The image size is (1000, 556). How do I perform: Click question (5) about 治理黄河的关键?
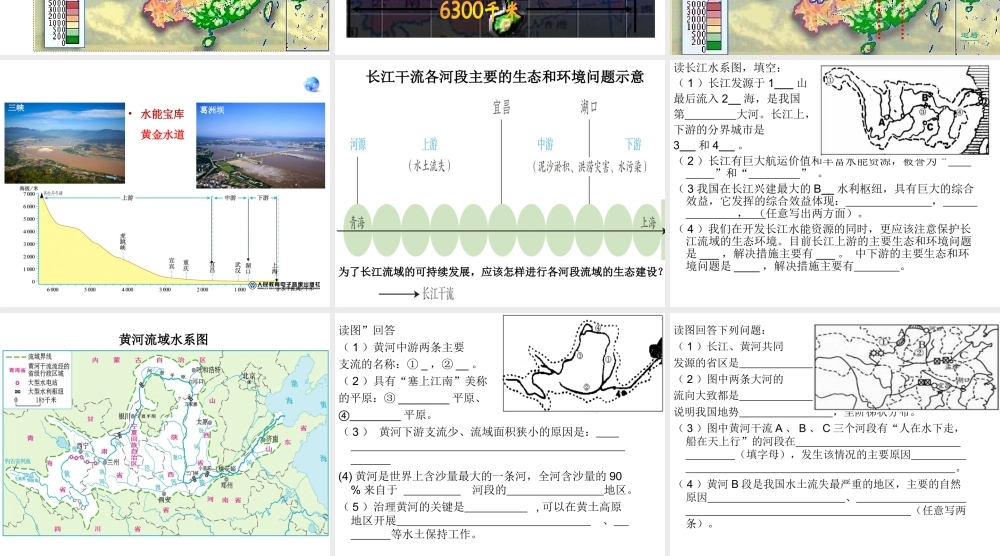(483, 520)
